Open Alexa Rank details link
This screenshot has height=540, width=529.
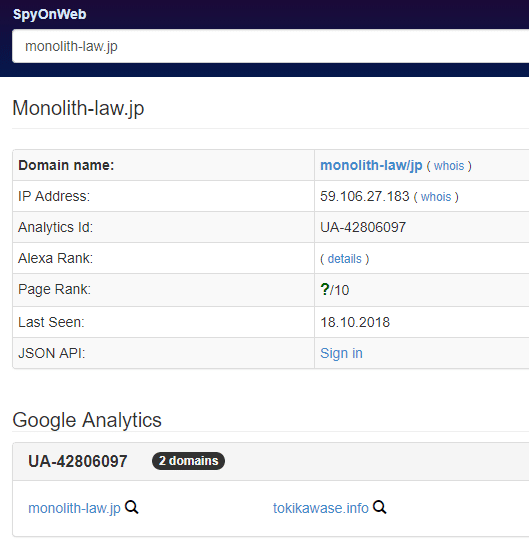click(344, 259)
